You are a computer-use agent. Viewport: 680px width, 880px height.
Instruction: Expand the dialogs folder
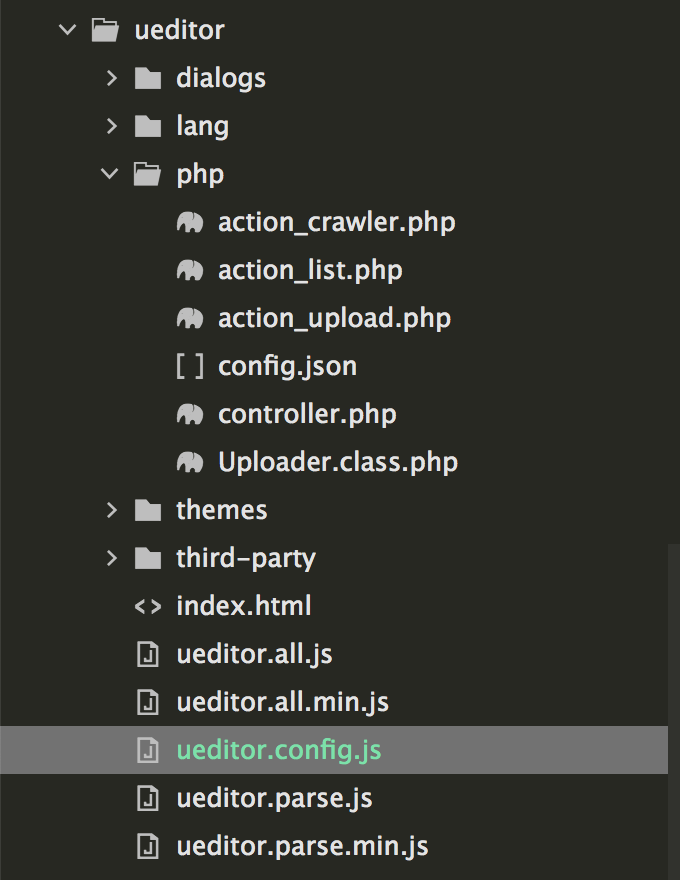[110, 78]
